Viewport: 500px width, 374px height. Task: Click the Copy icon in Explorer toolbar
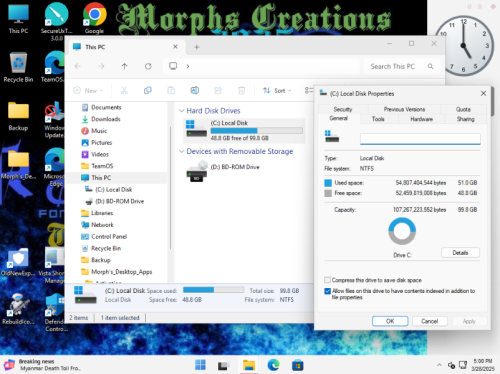147,90
